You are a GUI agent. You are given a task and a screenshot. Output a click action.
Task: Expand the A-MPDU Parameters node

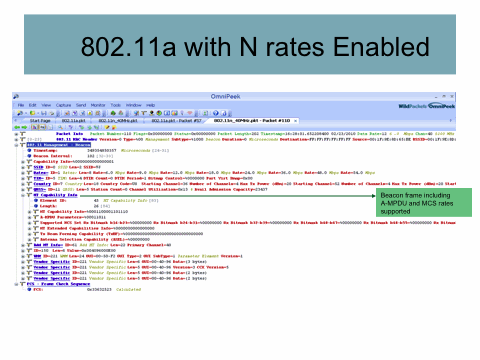(x=30, y=217)
